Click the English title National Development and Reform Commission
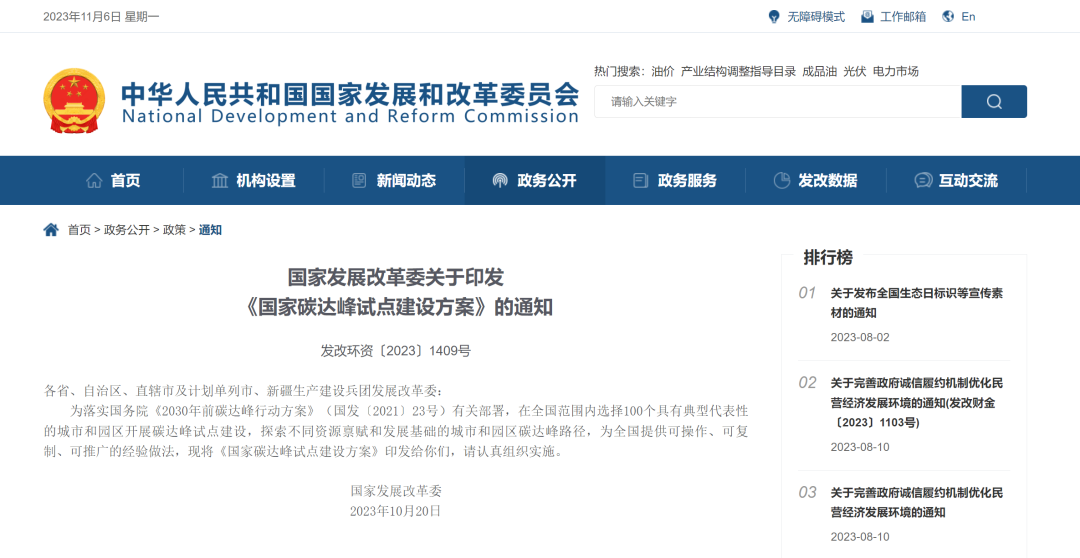Image resolution: width=1080 pixels, height=558 pixels. coord(350,116)
